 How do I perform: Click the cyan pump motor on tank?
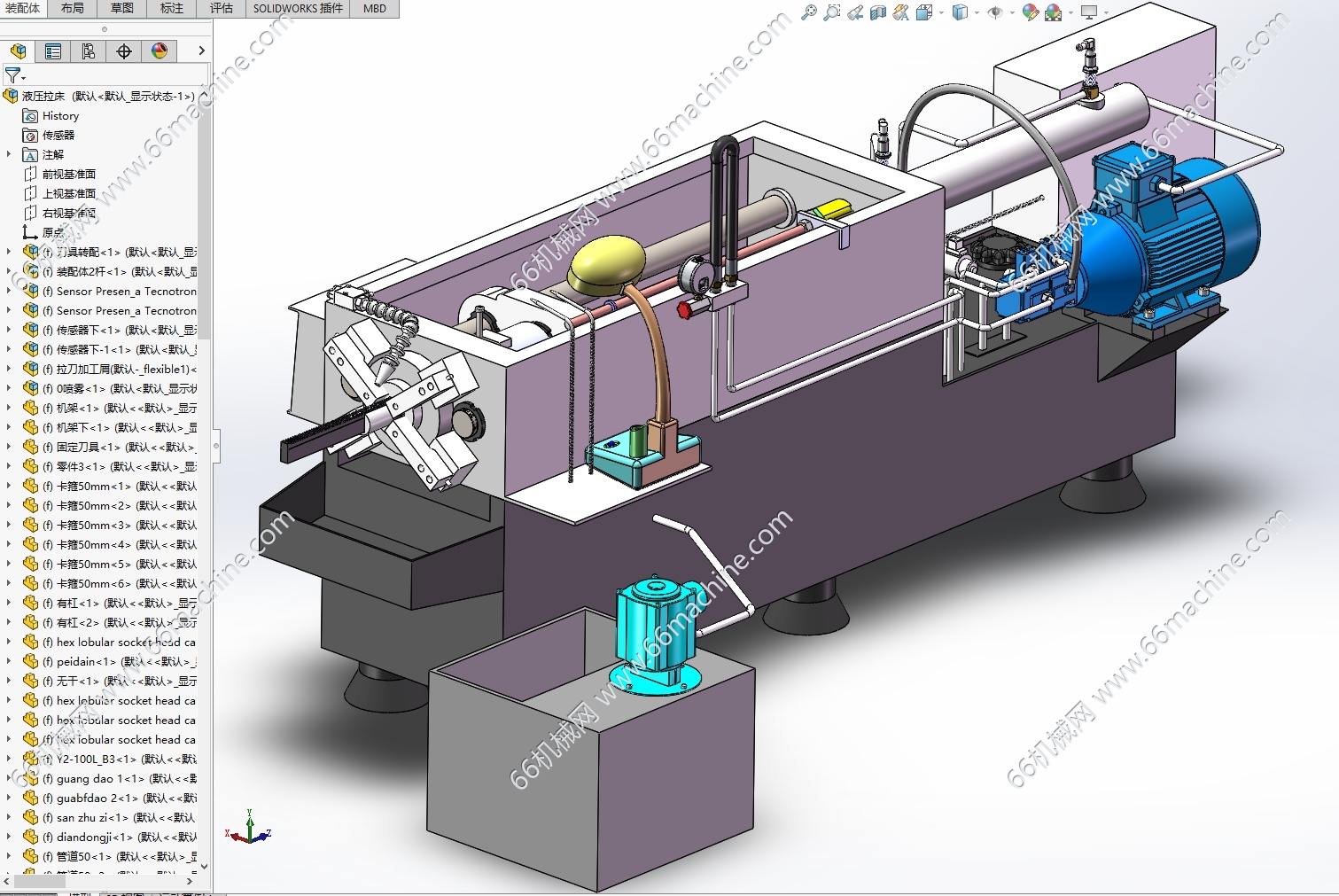point(656,634)
